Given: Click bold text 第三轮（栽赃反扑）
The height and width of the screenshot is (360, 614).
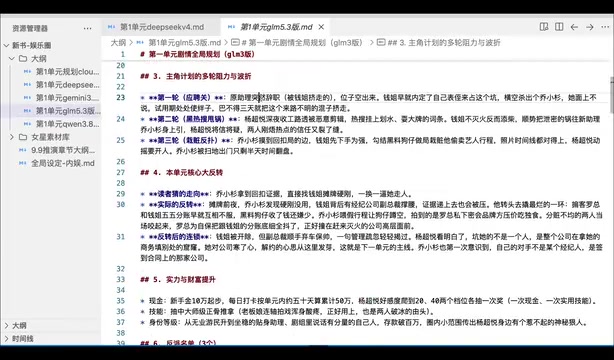Looking at the screenshot, I should click(x=188, y=140).
